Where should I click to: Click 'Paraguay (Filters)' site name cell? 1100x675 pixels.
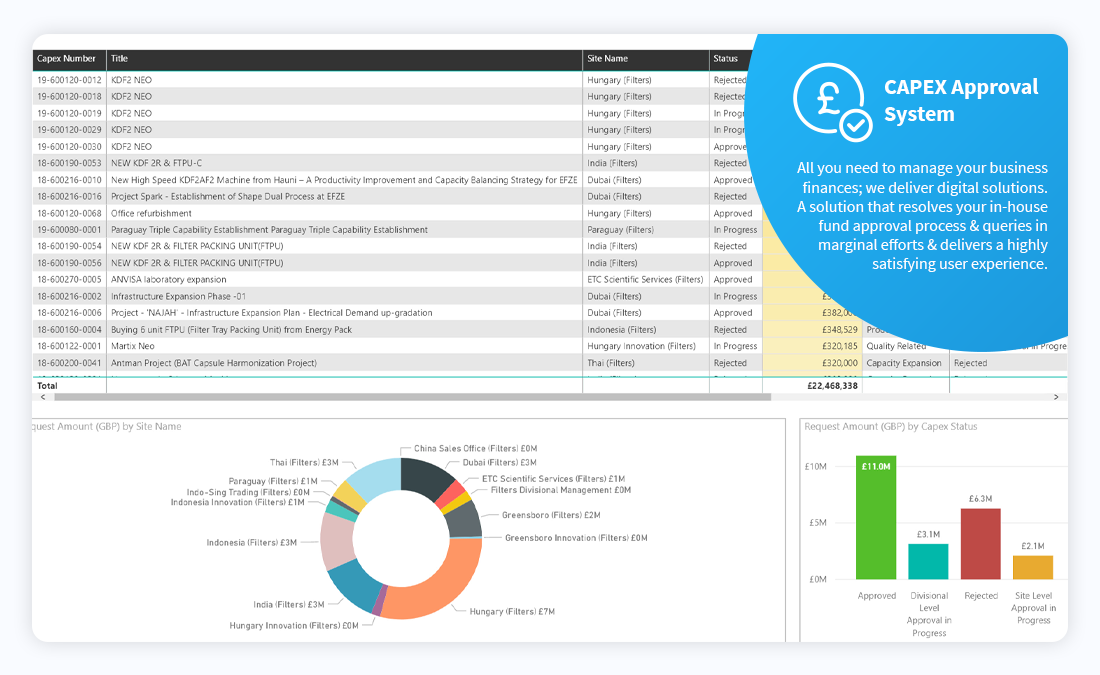click(620, 230)
